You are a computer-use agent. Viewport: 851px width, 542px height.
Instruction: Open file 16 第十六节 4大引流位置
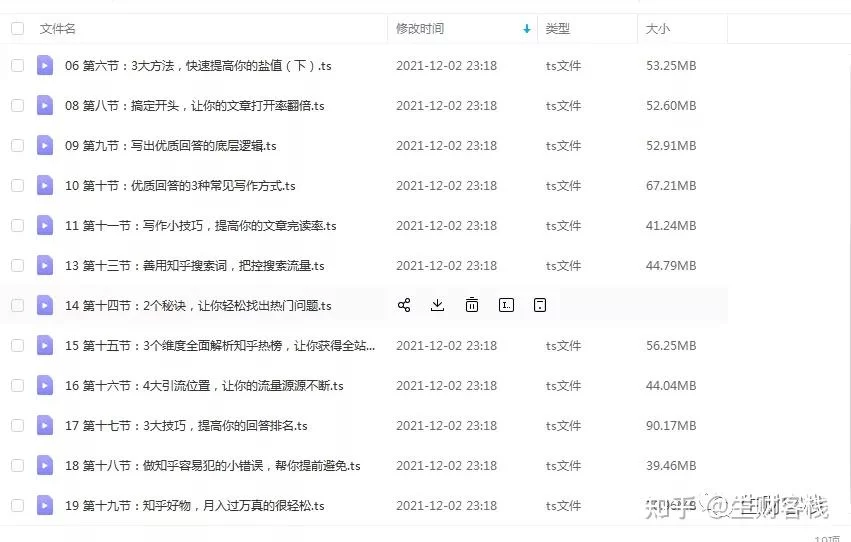pos(204,386)
